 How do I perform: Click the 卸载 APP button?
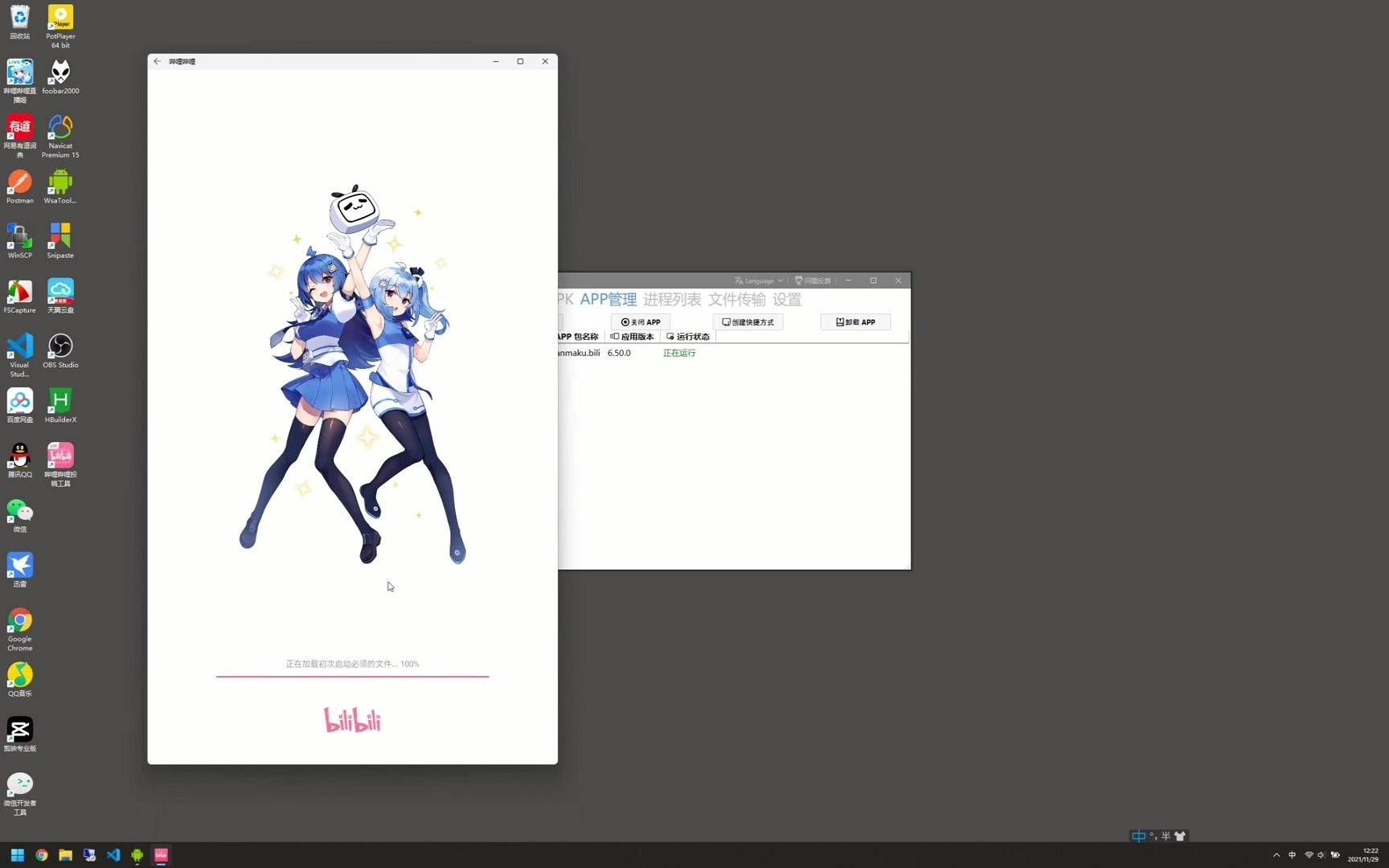tap(855, 322)
